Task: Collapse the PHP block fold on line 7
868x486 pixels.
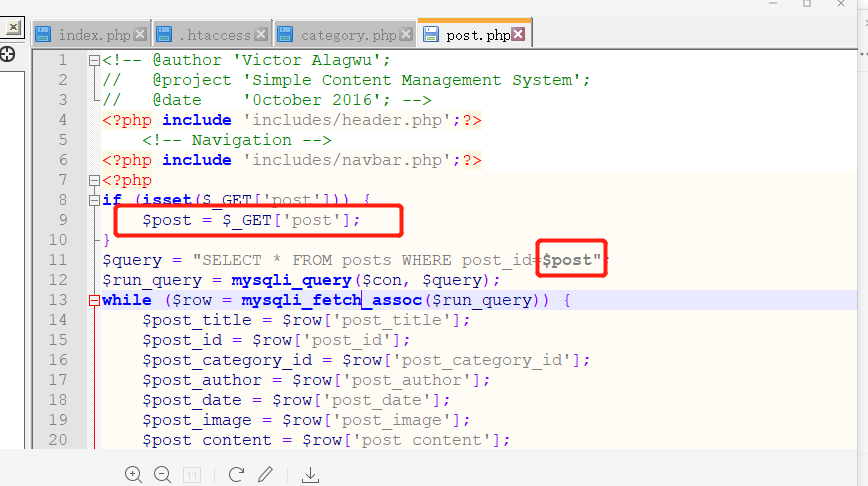Action: [x=94, y=180]
